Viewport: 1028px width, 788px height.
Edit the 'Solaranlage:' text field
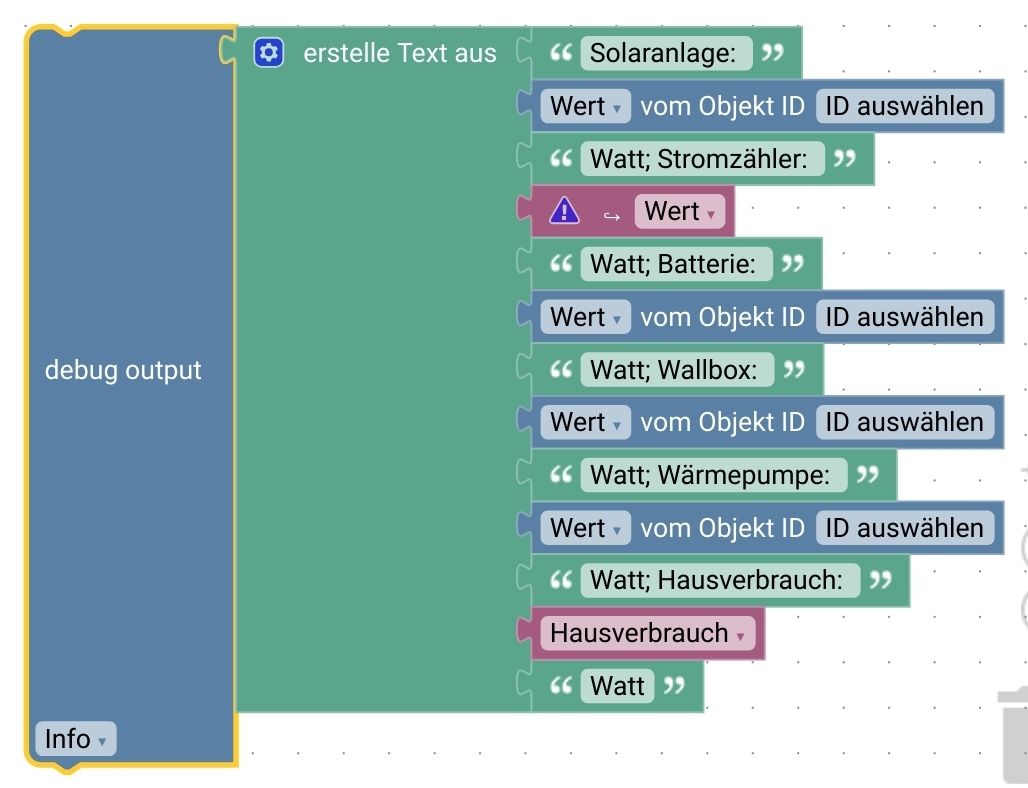[664, 53]
